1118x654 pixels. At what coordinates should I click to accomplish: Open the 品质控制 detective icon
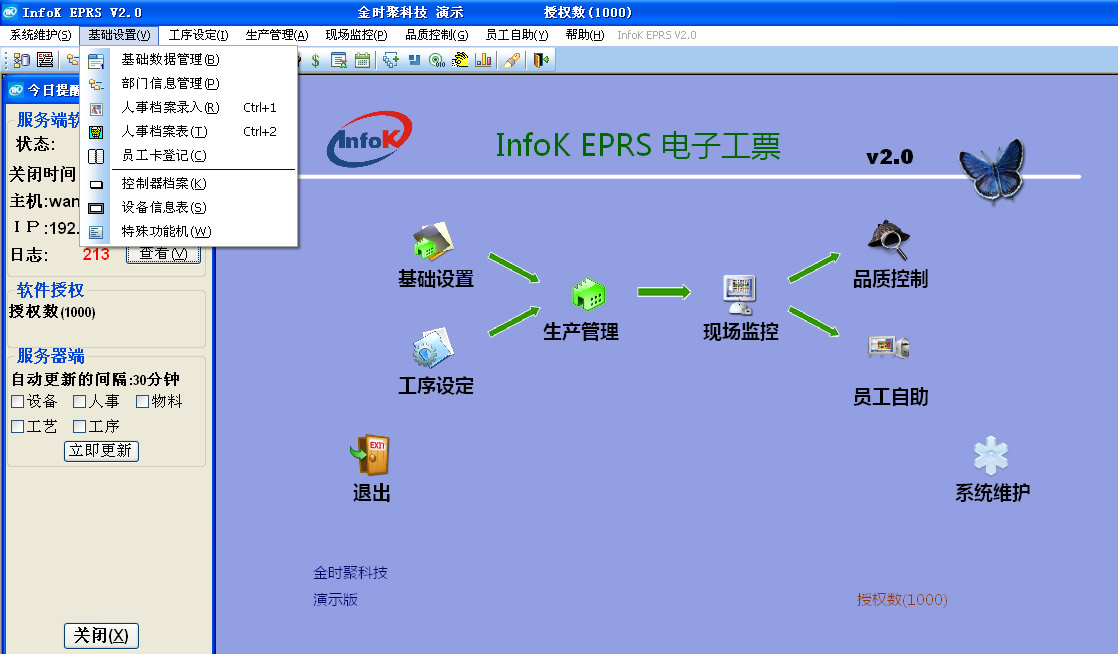[888, 240]
